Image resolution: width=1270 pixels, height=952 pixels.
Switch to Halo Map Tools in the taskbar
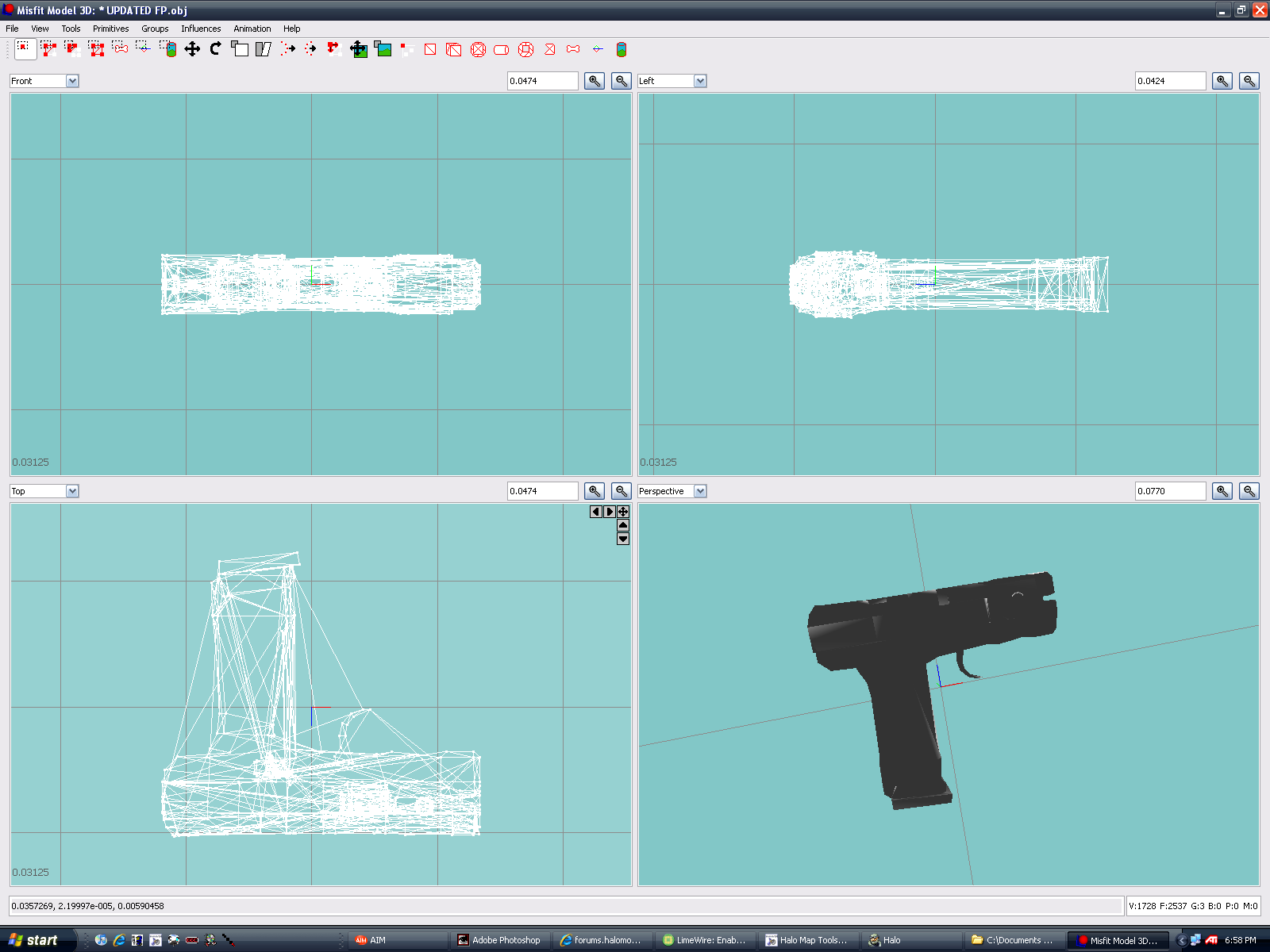click(809, 940)
